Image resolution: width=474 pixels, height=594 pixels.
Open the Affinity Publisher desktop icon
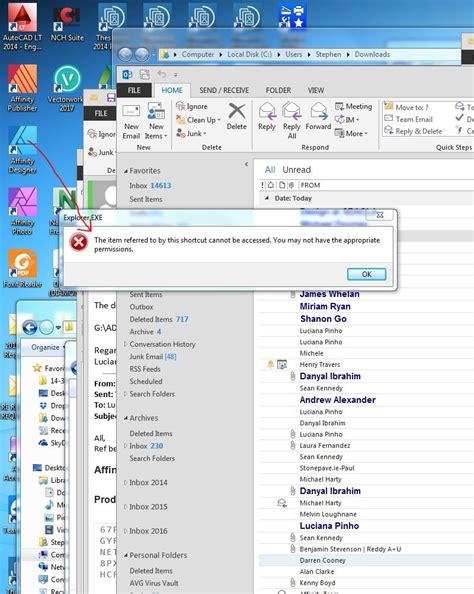22,88
